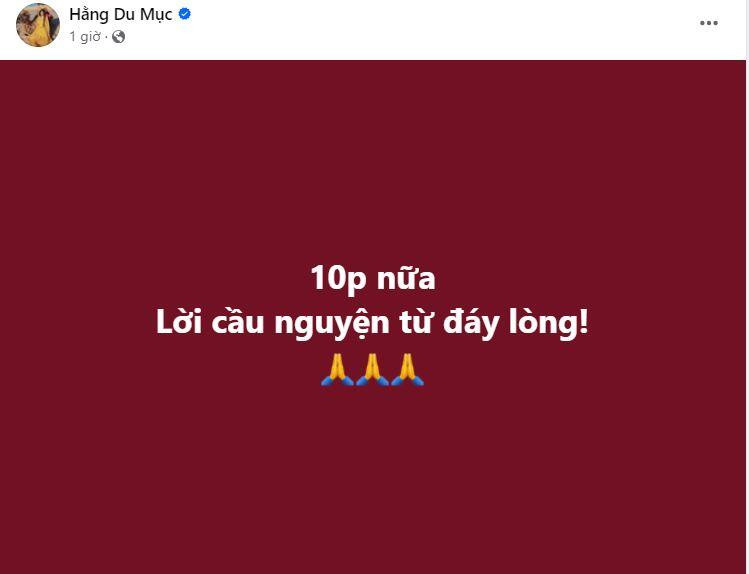Click the word 'cầu' in the post
Image resolution: width=749 pixels, height=574 pixels.
237,322
